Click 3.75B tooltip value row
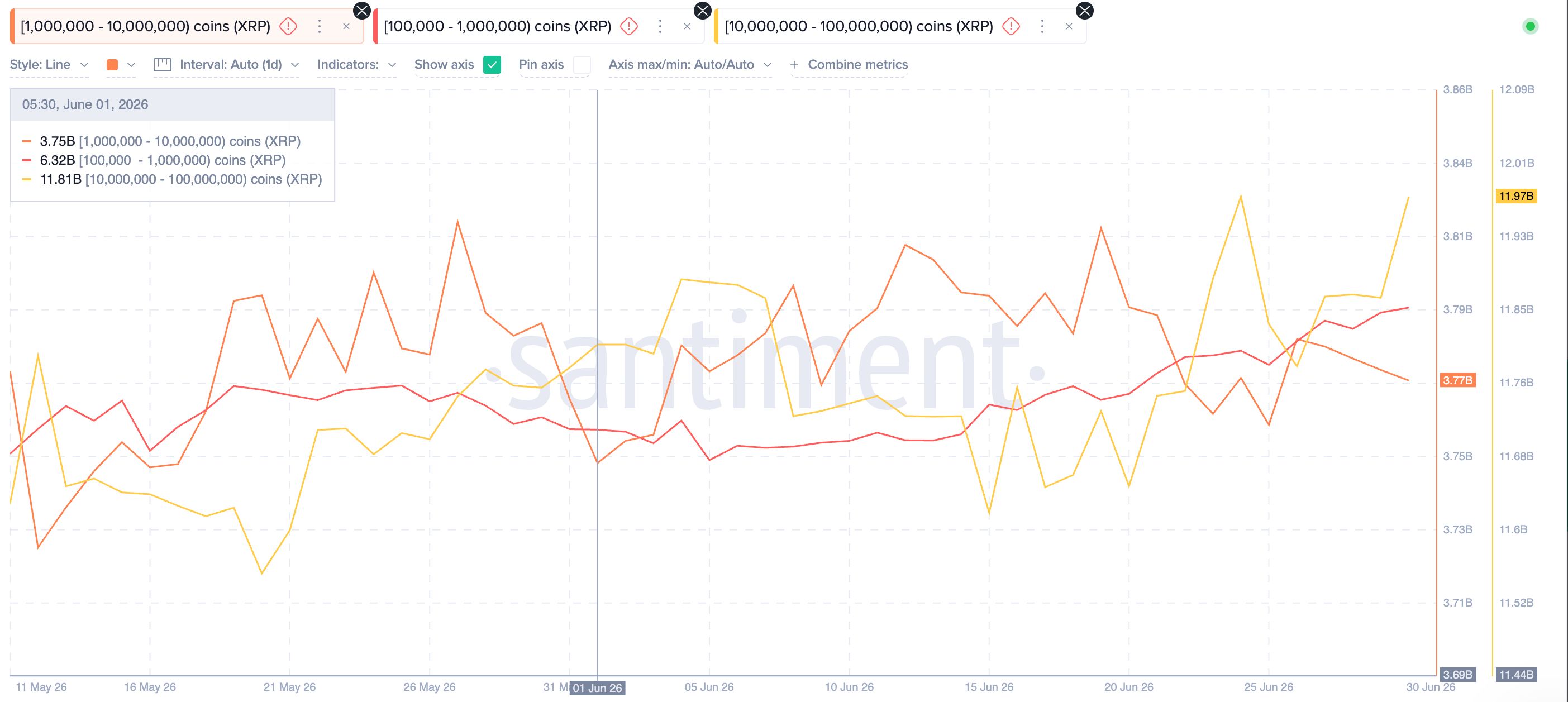 161,141
